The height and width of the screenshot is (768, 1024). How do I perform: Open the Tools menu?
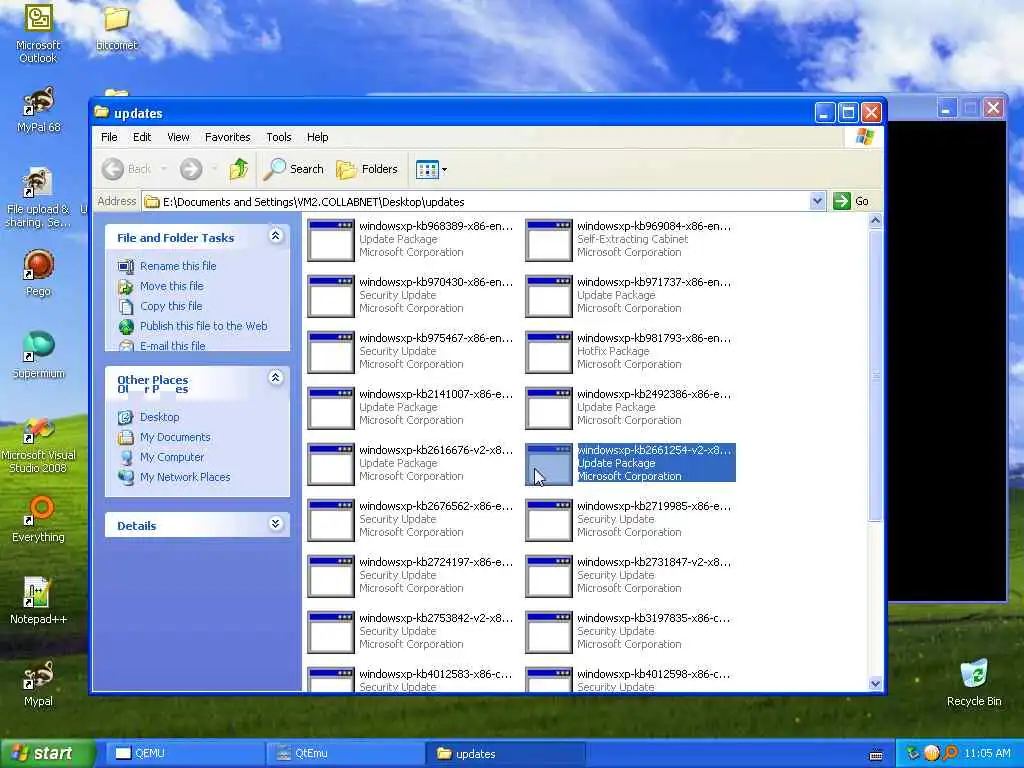coord(279,137)
